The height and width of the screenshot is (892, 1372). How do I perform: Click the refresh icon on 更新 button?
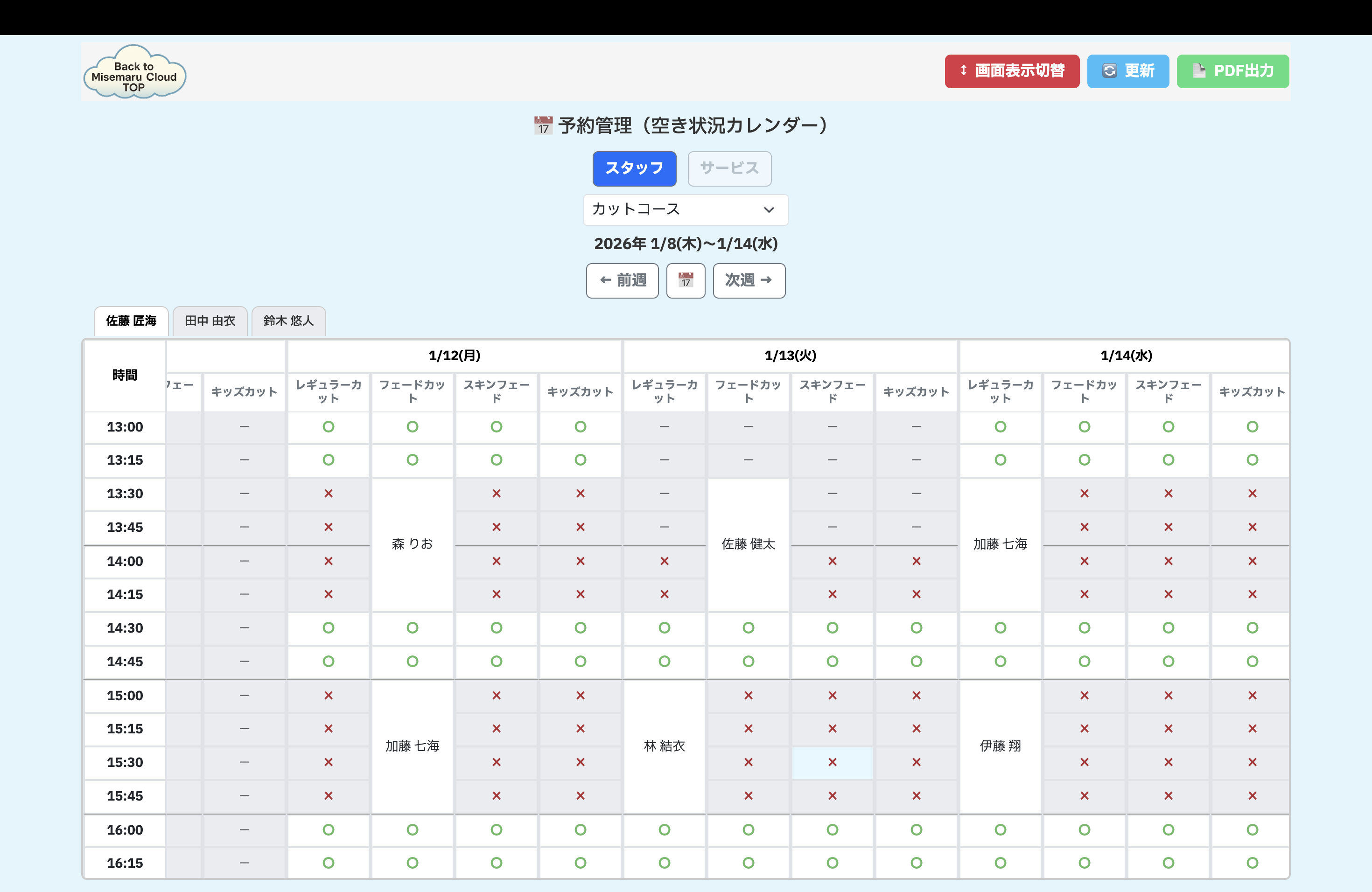click(1110, 71)
